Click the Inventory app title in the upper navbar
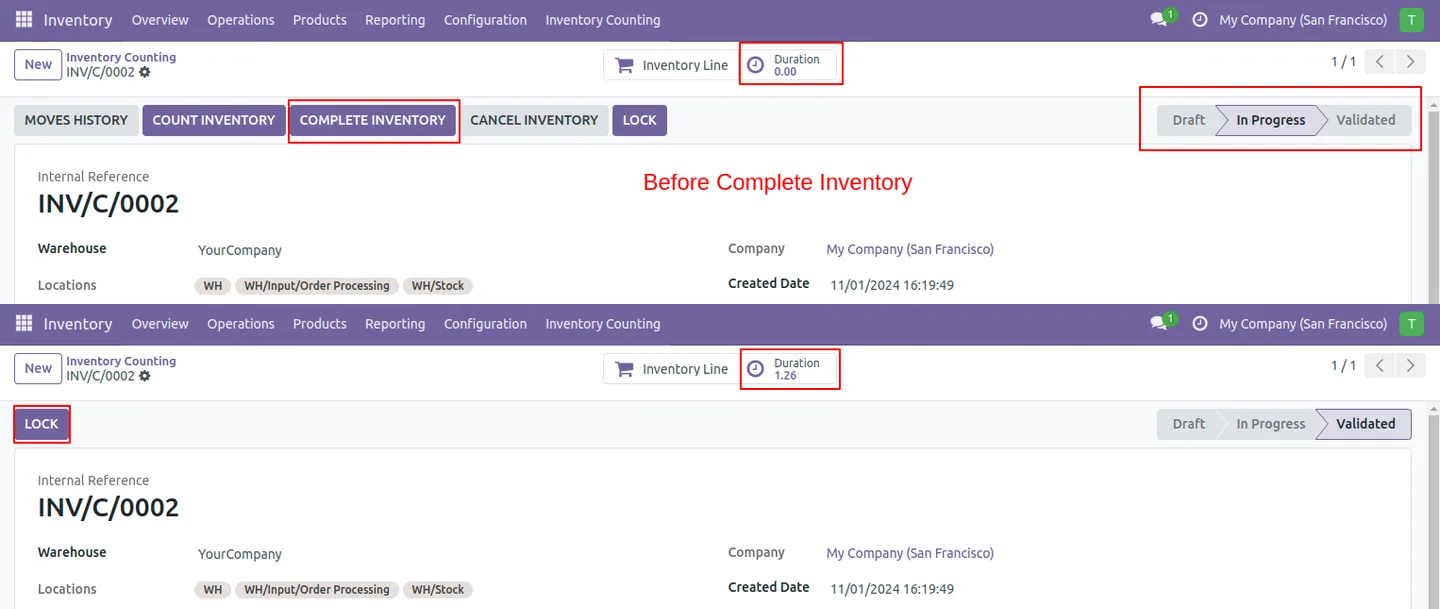 click(x=78, y=20)
